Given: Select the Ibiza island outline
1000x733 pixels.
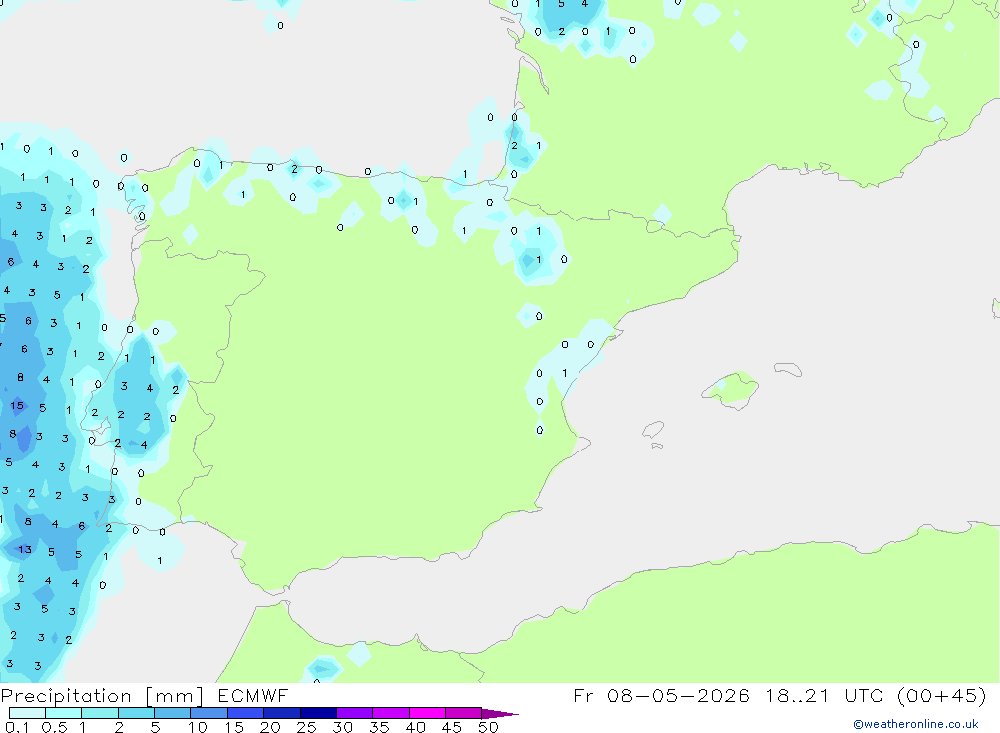Looking at the screenshot, I should pyautogui.click(x=652, y=430).
